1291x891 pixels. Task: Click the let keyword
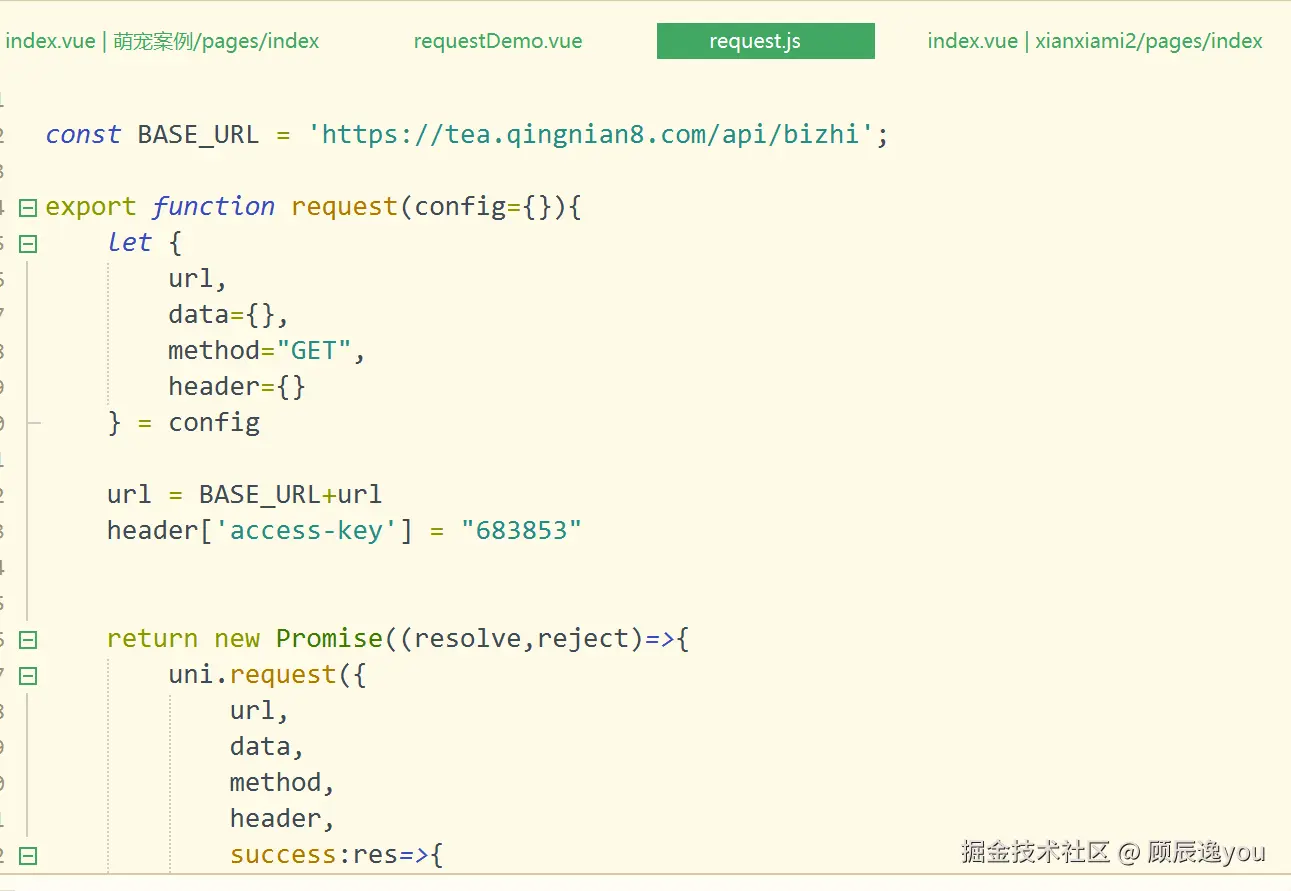[x=130, y=242]
